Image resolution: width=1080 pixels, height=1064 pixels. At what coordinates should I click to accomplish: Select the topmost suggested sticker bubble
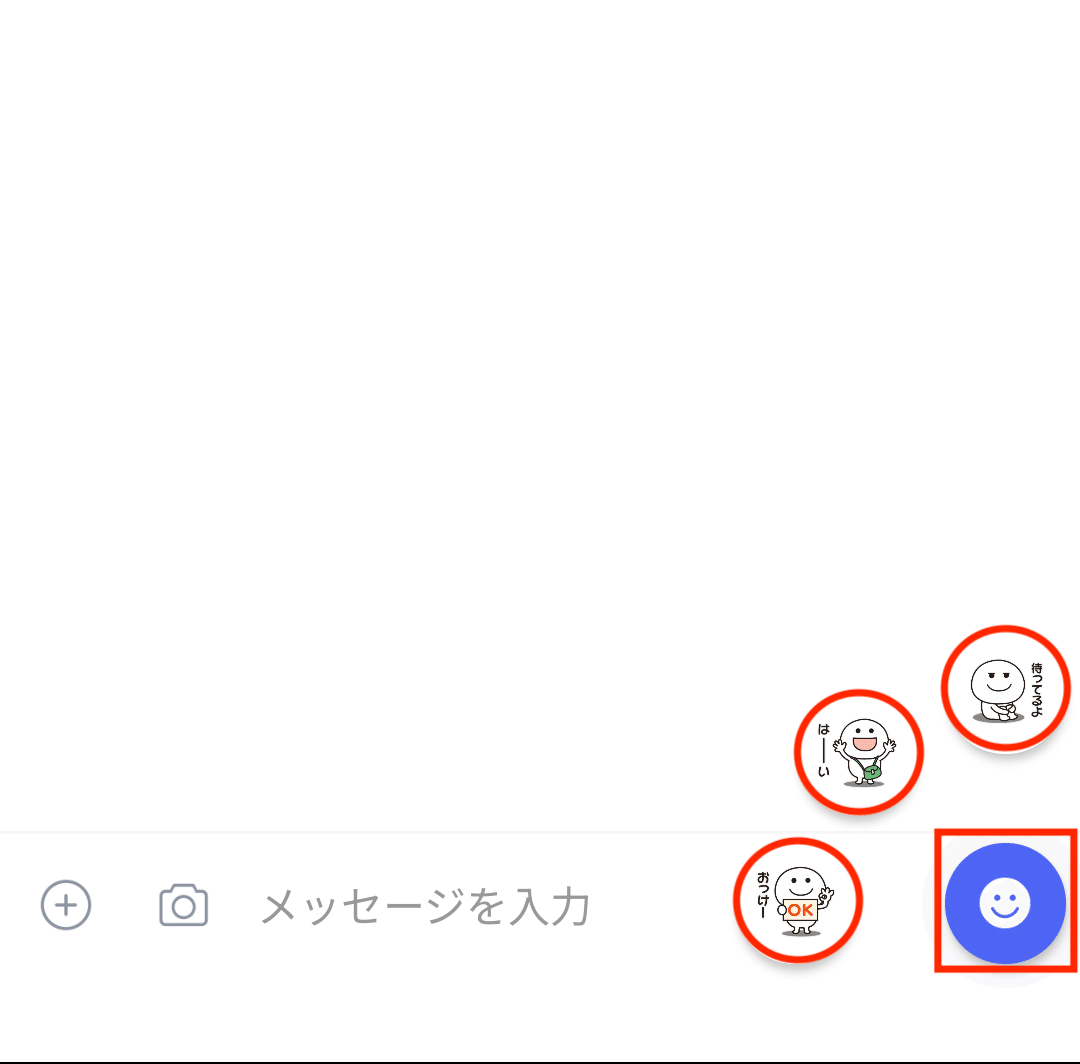point(1006,688)
